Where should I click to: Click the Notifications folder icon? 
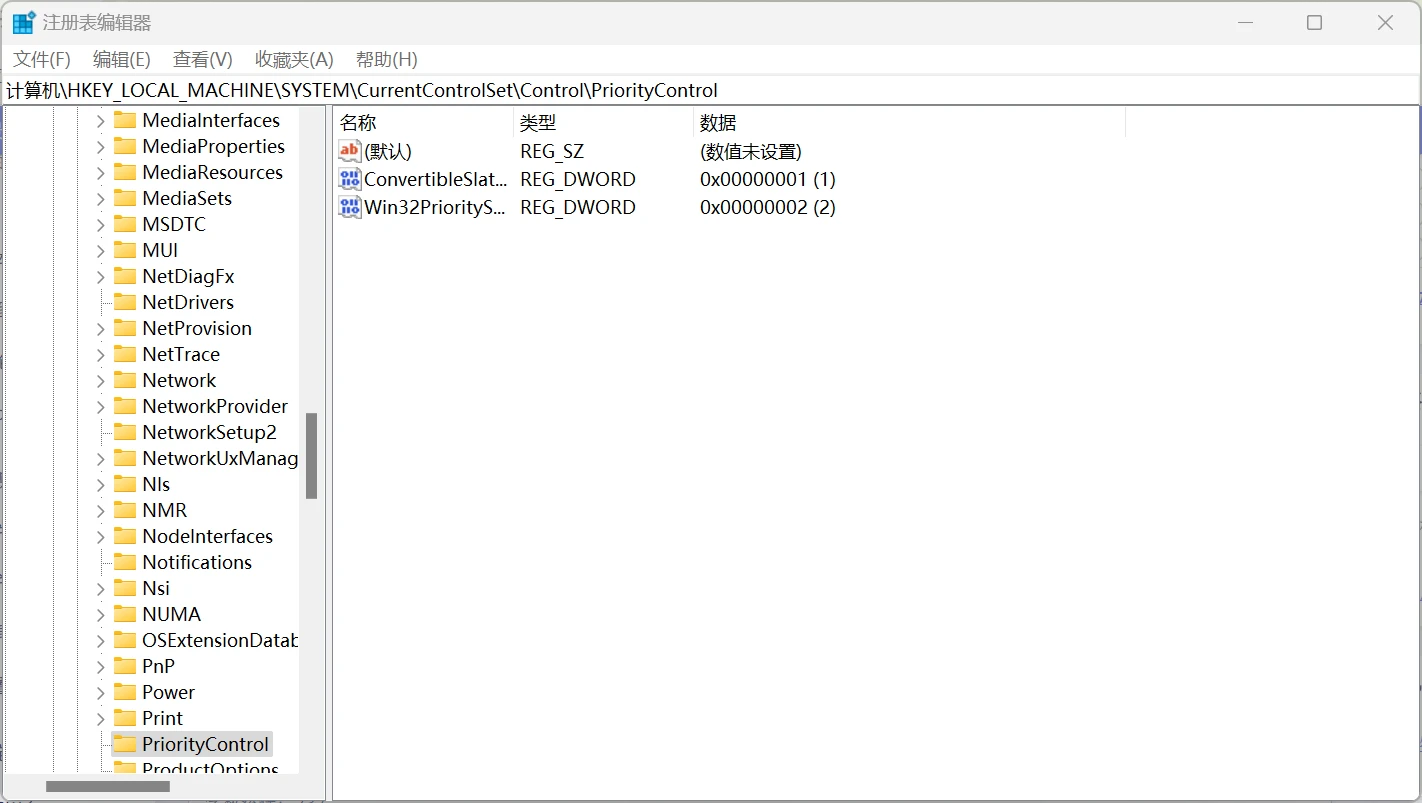(125, 562)
